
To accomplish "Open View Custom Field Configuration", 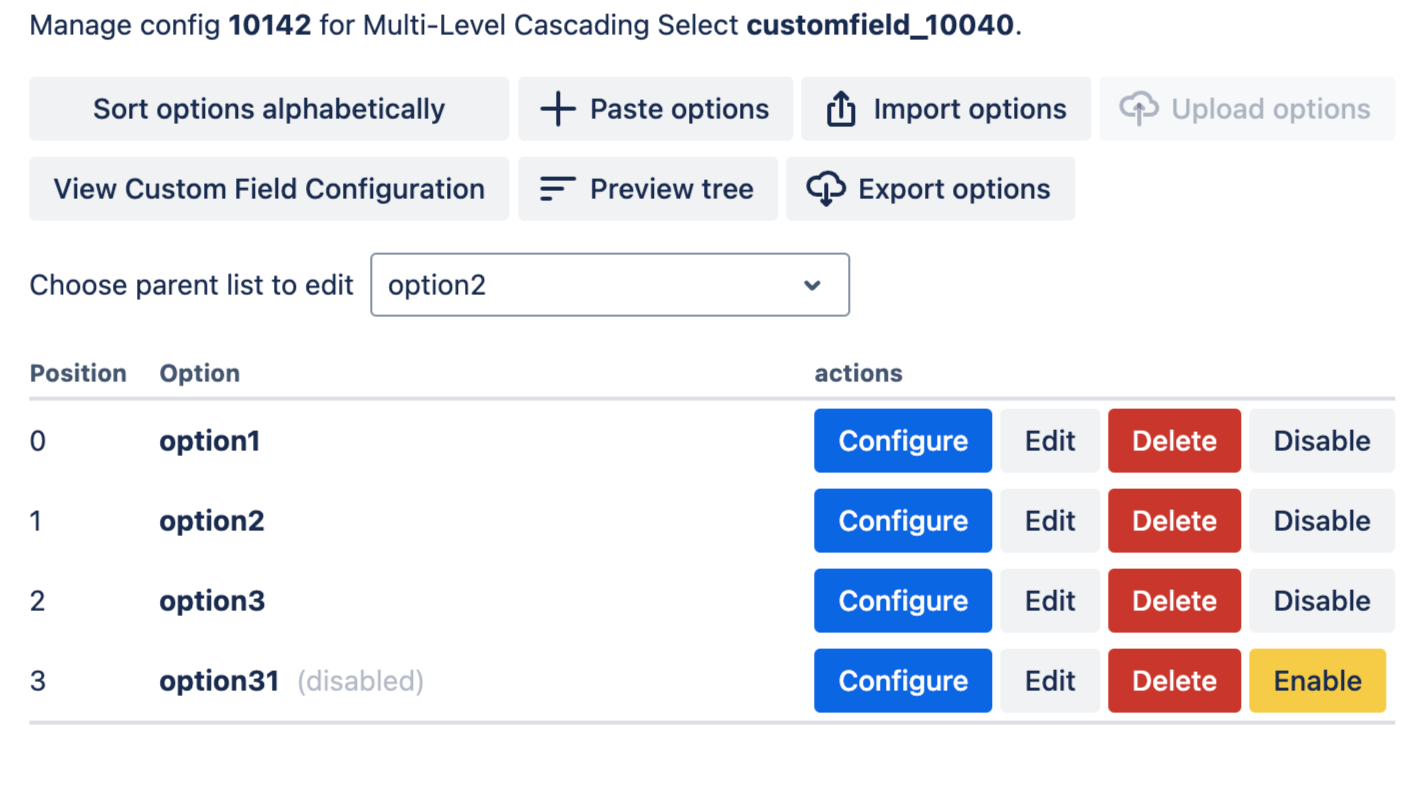I will [x=269, y=189].
